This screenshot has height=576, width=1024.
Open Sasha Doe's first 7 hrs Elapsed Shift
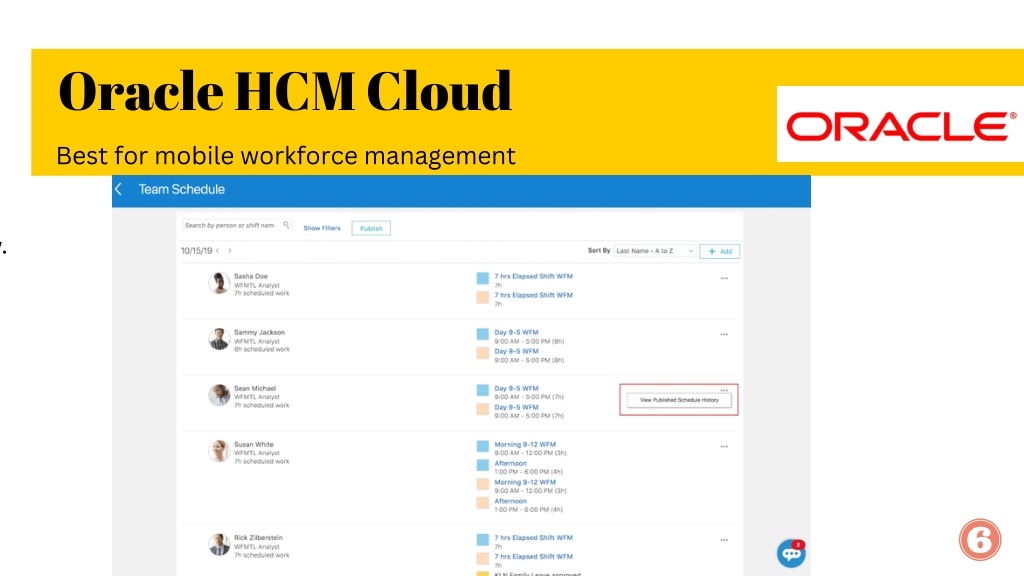point(533,276)
